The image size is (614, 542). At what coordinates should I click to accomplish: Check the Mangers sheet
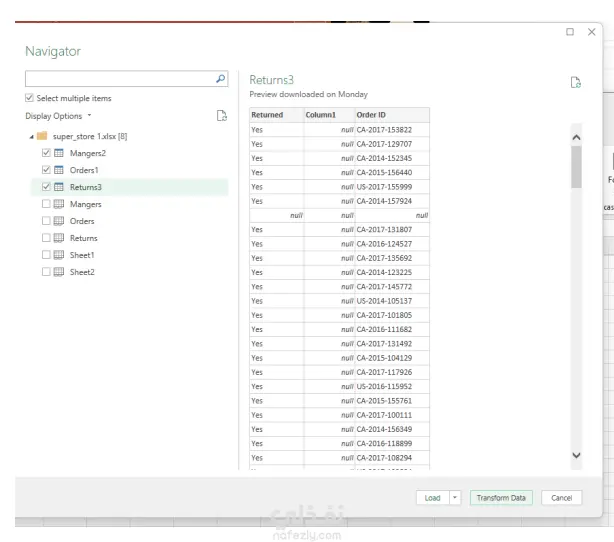point(46,204)
